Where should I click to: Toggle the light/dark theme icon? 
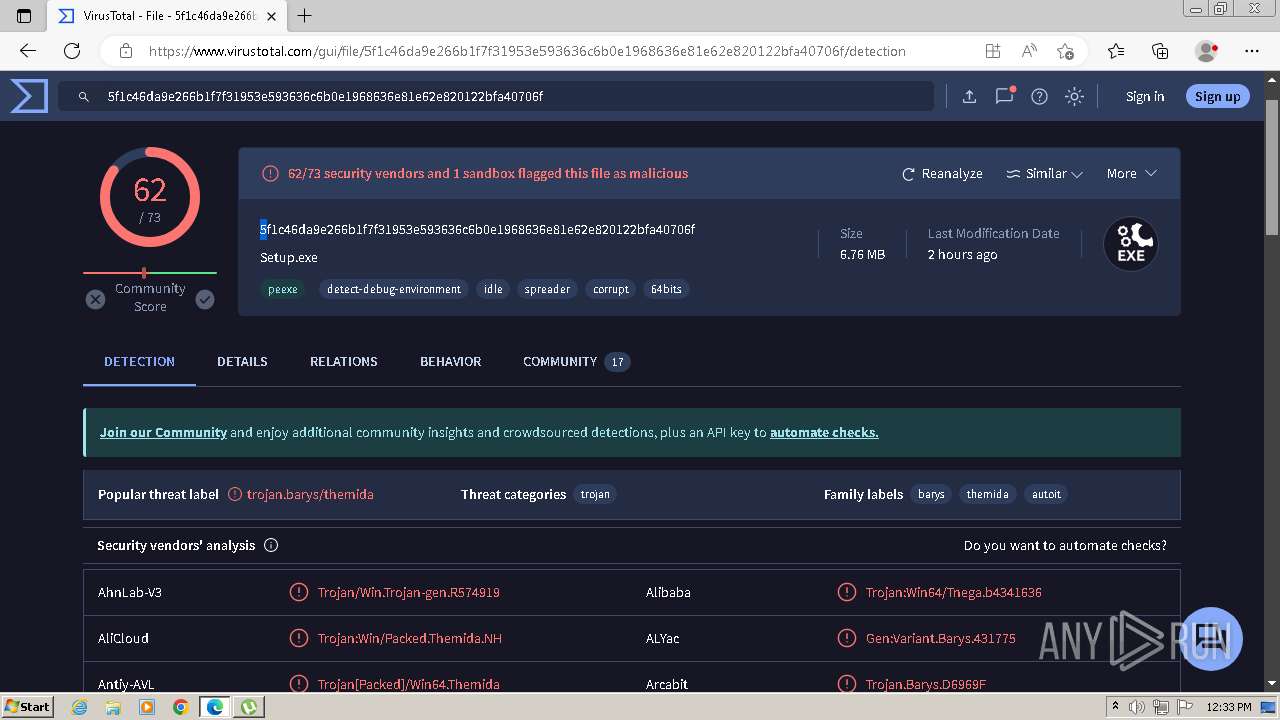click(x=1074, y=96)
